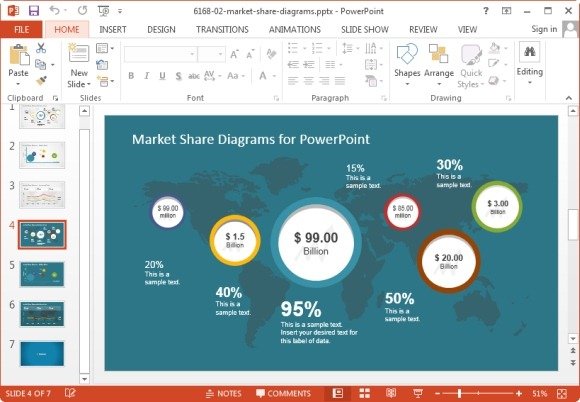This screenshot has height=402, width=580.
Task: Open ANIMATIONS tab
Action: 294,30
